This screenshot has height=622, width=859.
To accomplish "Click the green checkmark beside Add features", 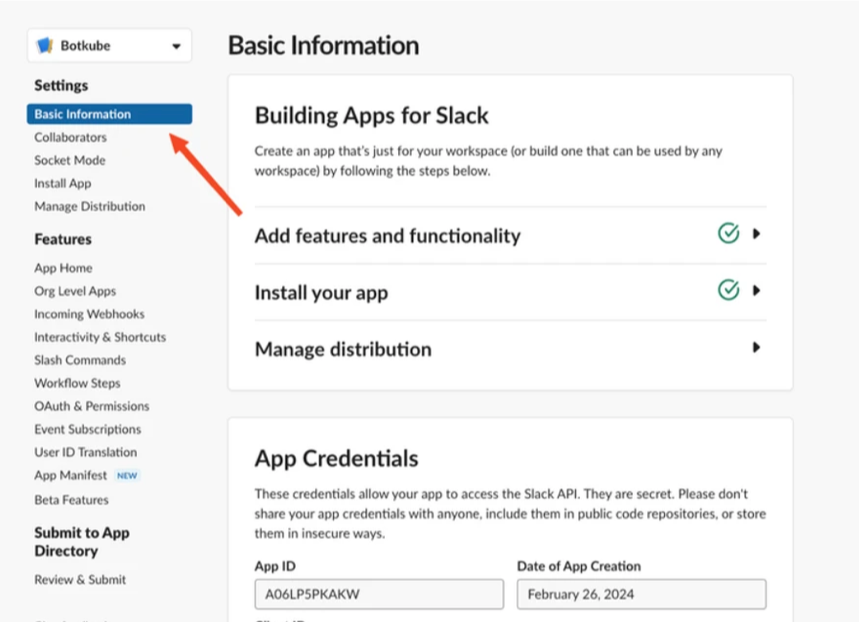I will pyautogui.click(x=728, y=234).
